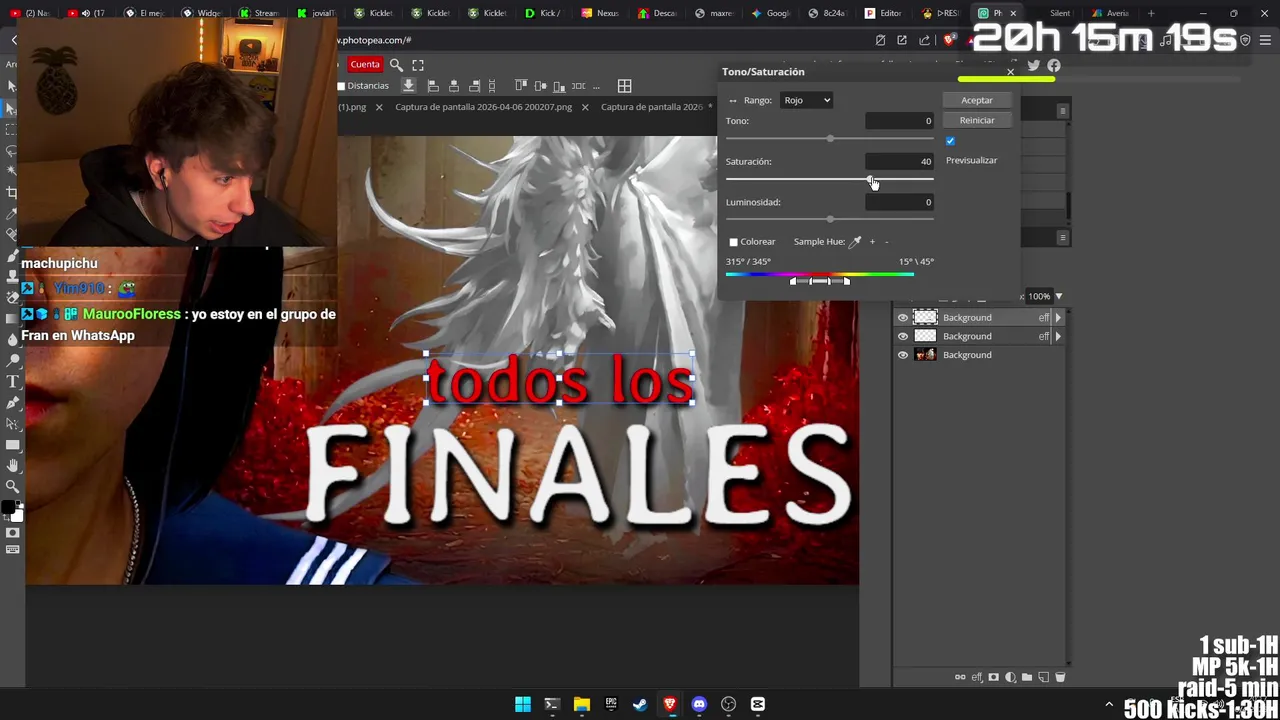Open layer effects eff icon at panel bottom
The width and height of the screenshot is (1280, 720).
[977, 677]
